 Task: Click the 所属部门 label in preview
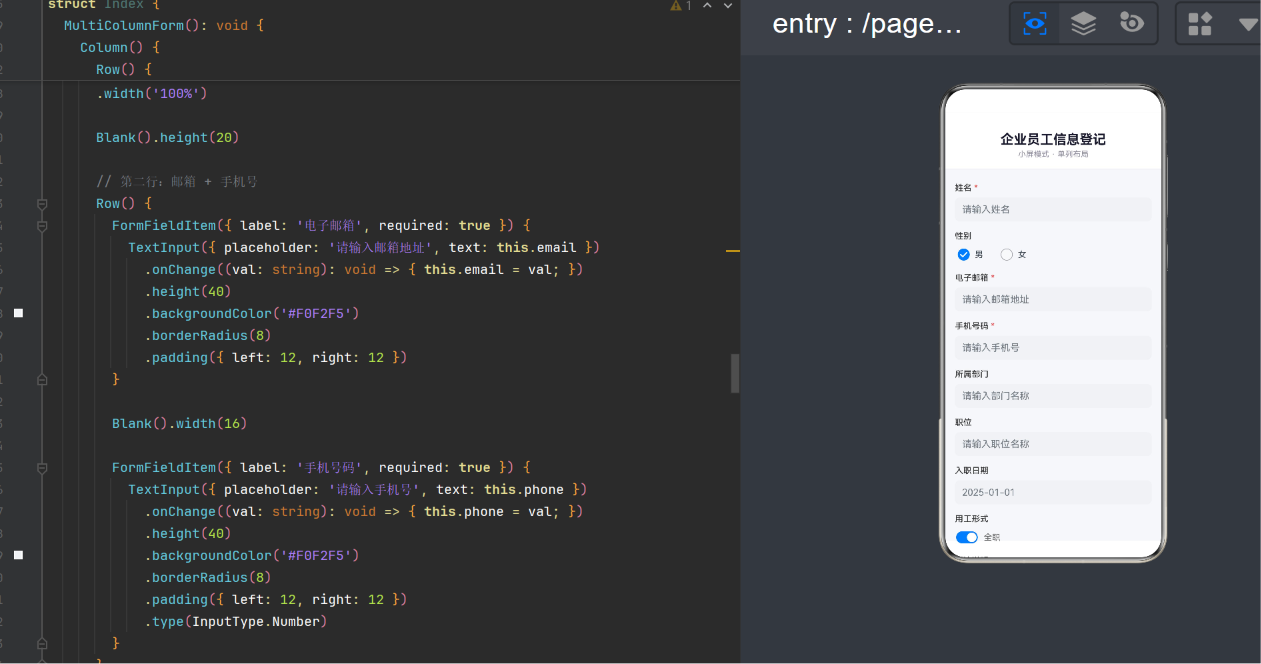[x=971, y=374]
